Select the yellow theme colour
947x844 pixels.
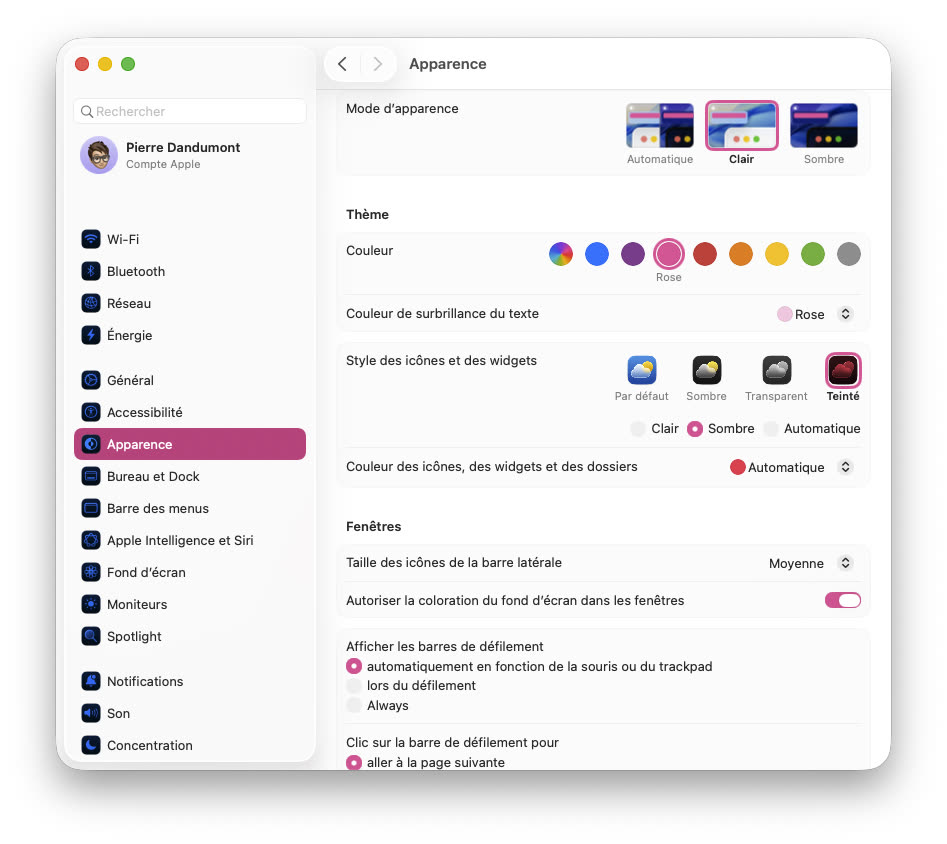(777, 254)
